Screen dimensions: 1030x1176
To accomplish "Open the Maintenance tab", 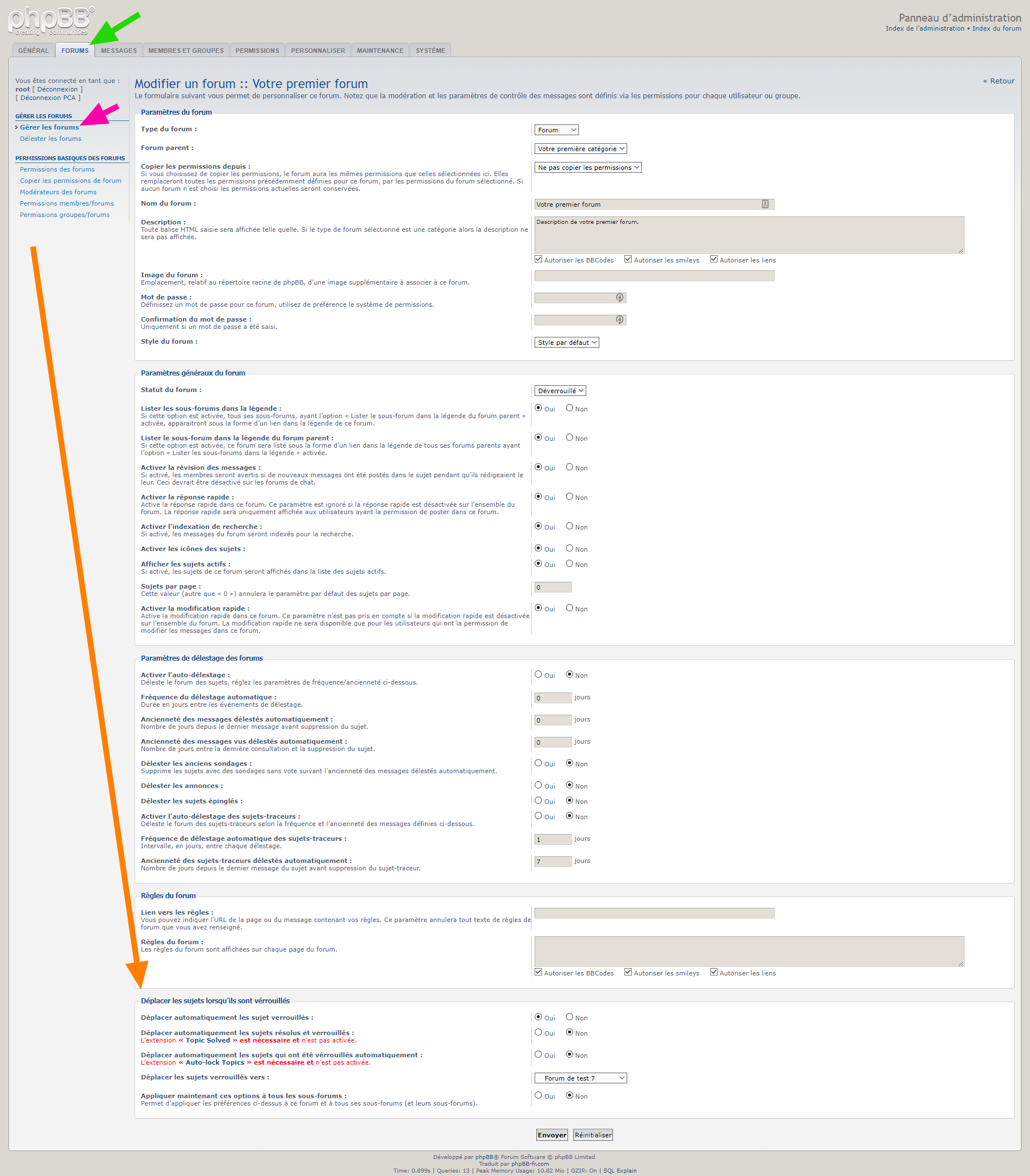I will 380,51.
